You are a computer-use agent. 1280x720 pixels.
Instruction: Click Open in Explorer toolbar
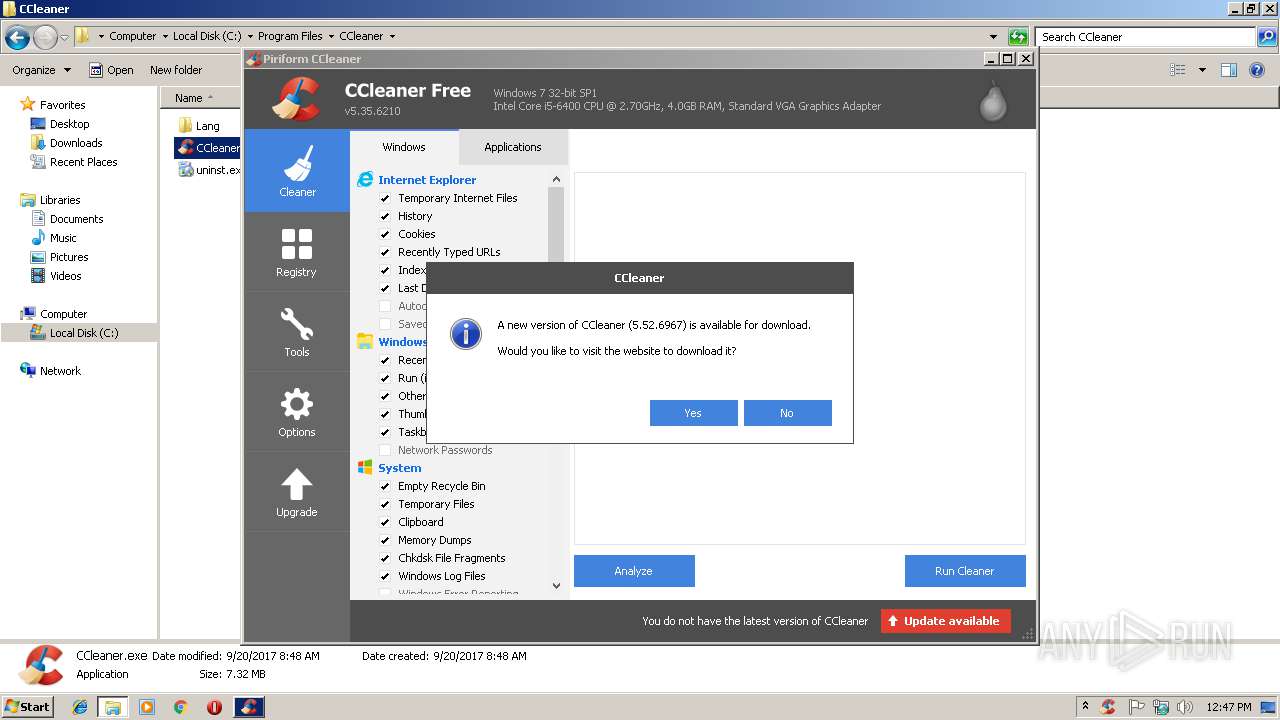point(110,70)
